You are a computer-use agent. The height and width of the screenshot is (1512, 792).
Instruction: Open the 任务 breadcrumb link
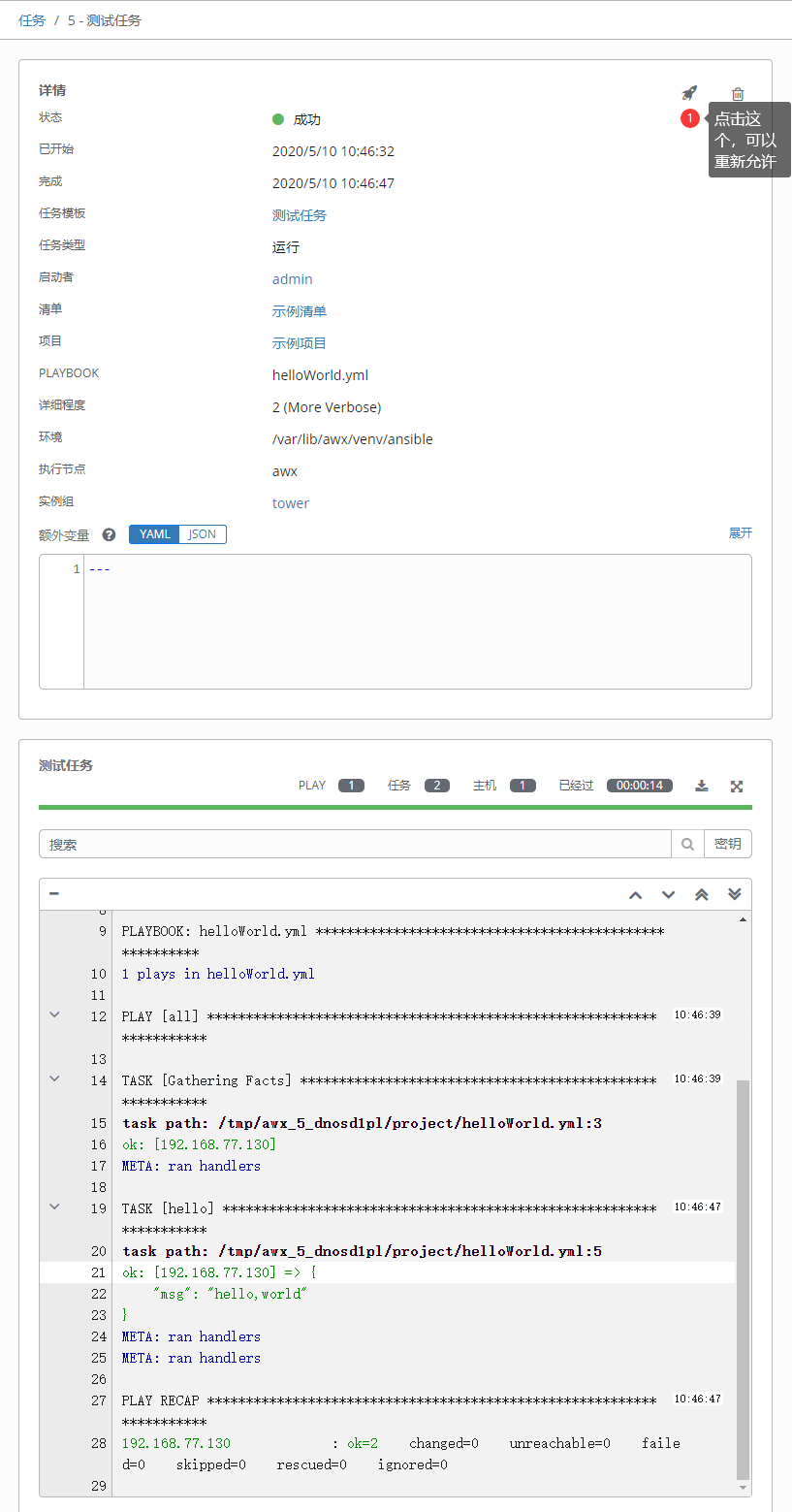(32, 19)
